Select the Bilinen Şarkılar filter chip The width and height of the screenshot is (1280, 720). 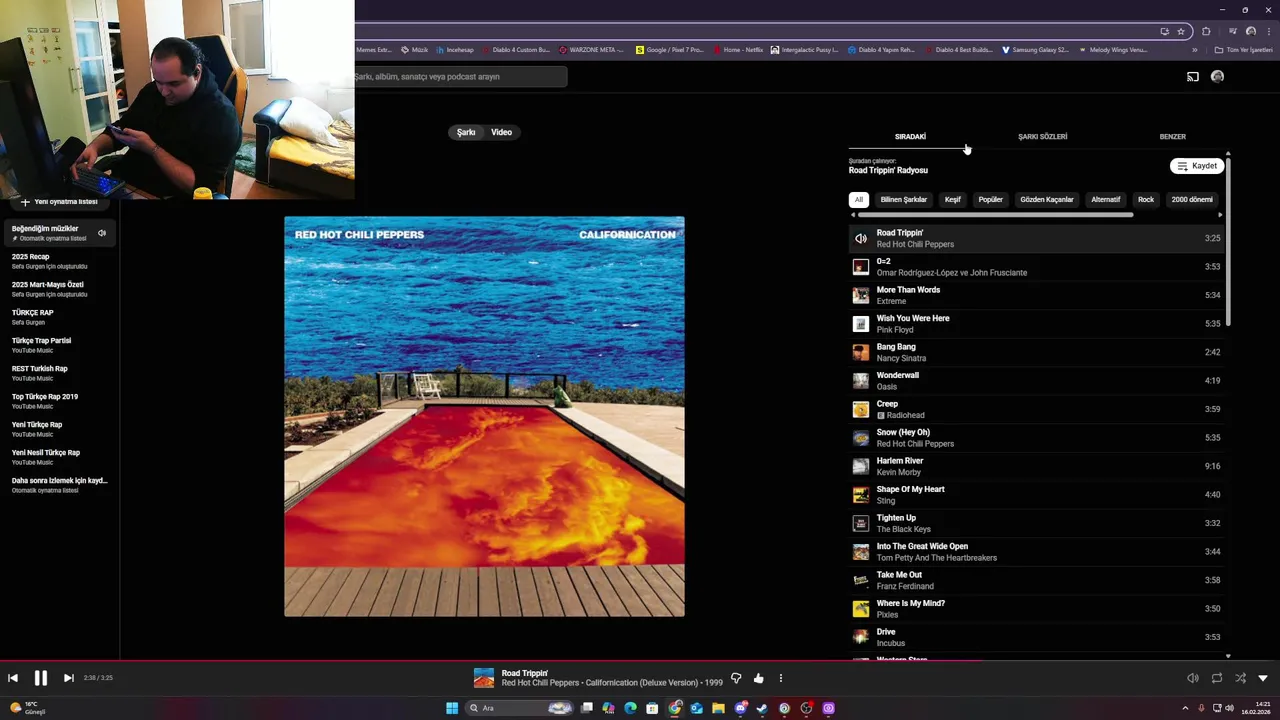(903, 199)
